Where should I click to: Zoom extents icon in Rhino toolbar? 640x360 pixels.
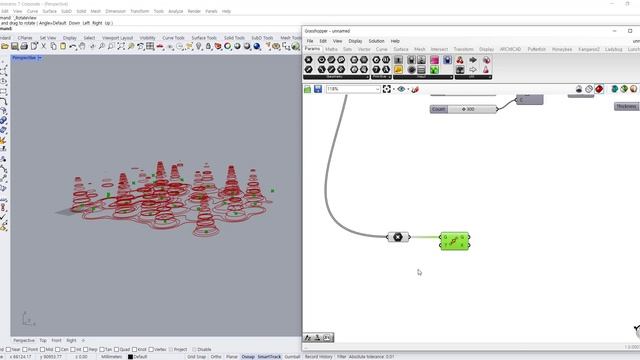tap(121, 47)
